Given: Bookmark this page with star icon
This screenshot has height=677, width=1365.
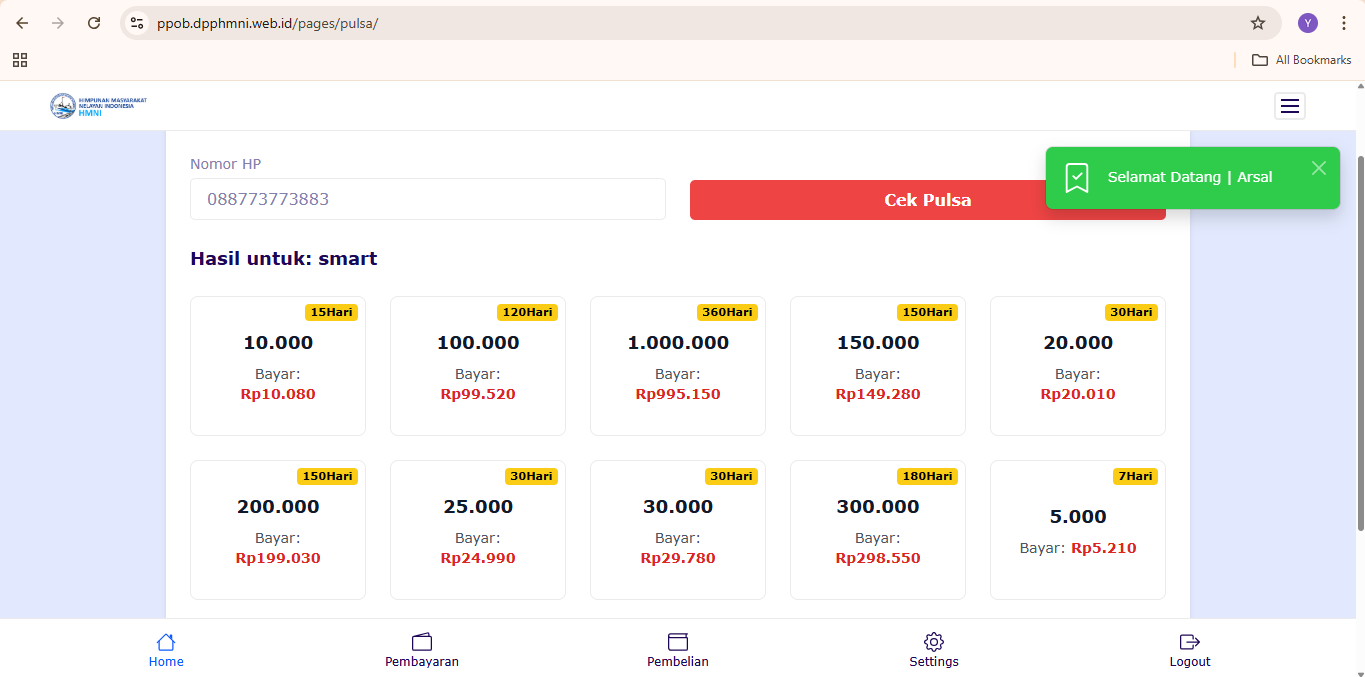Looking at the screenshot, I should 1257,23.
